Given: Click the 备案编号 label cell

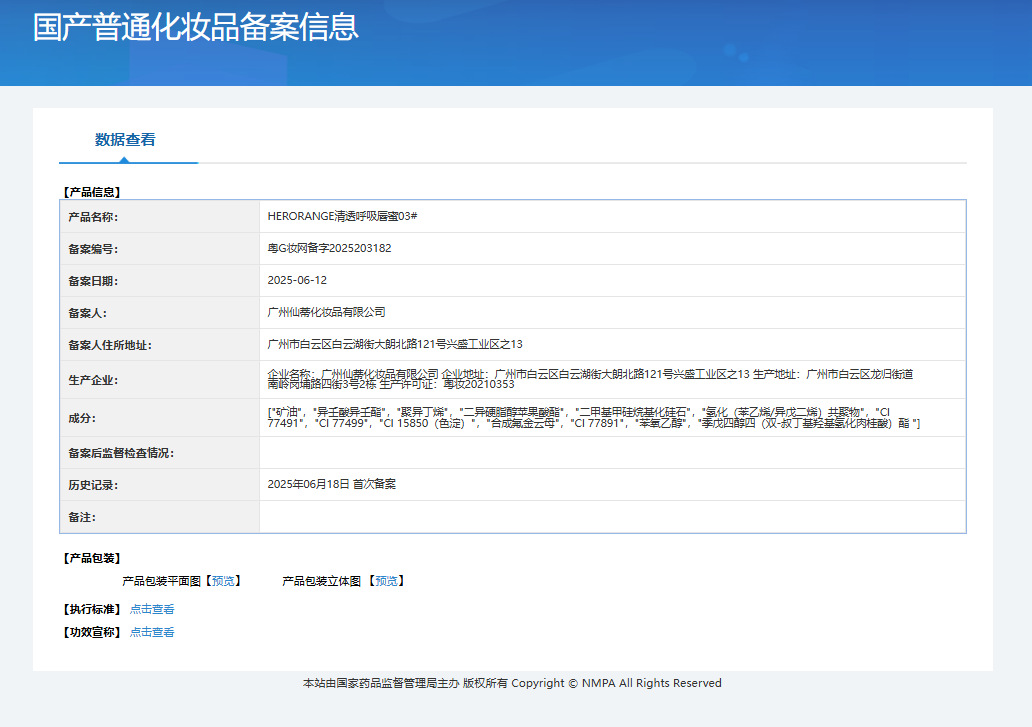Looking at the screenshot, I should 159,249.
